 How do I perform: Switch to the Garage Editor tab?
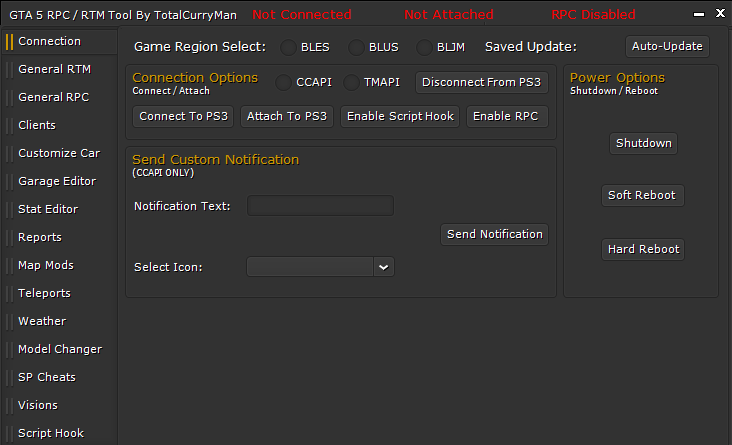(57, 181)
